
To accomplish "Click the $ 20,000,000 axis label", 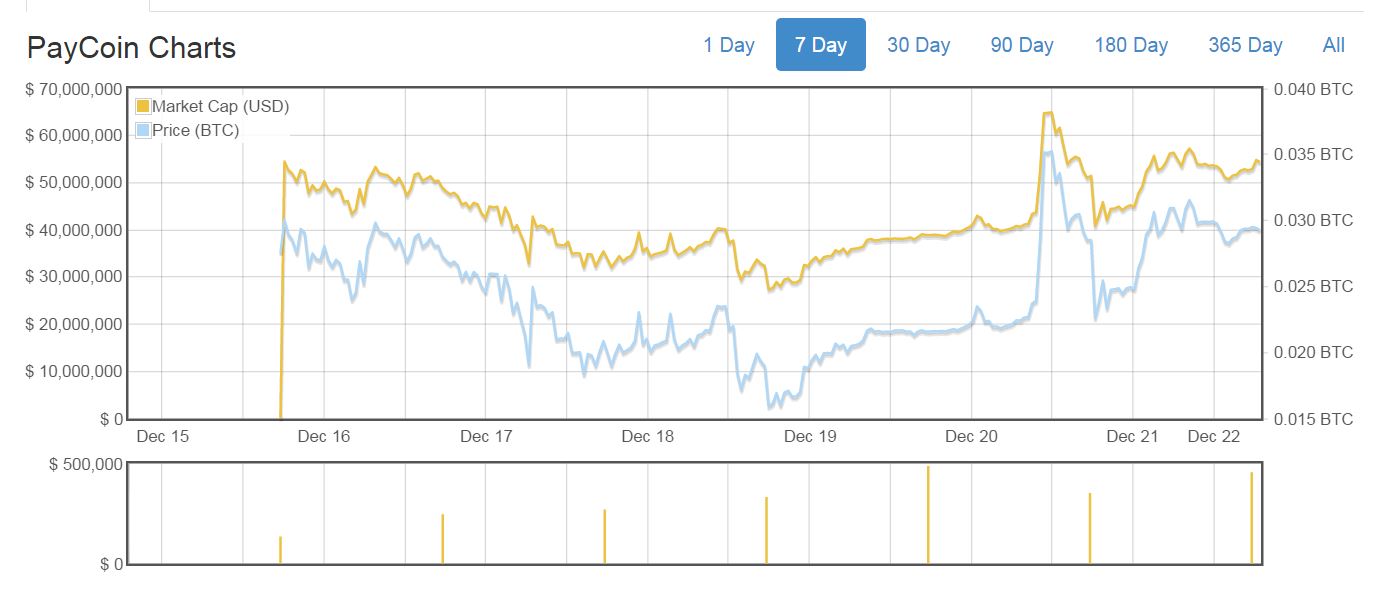I will tap(74, 324).
